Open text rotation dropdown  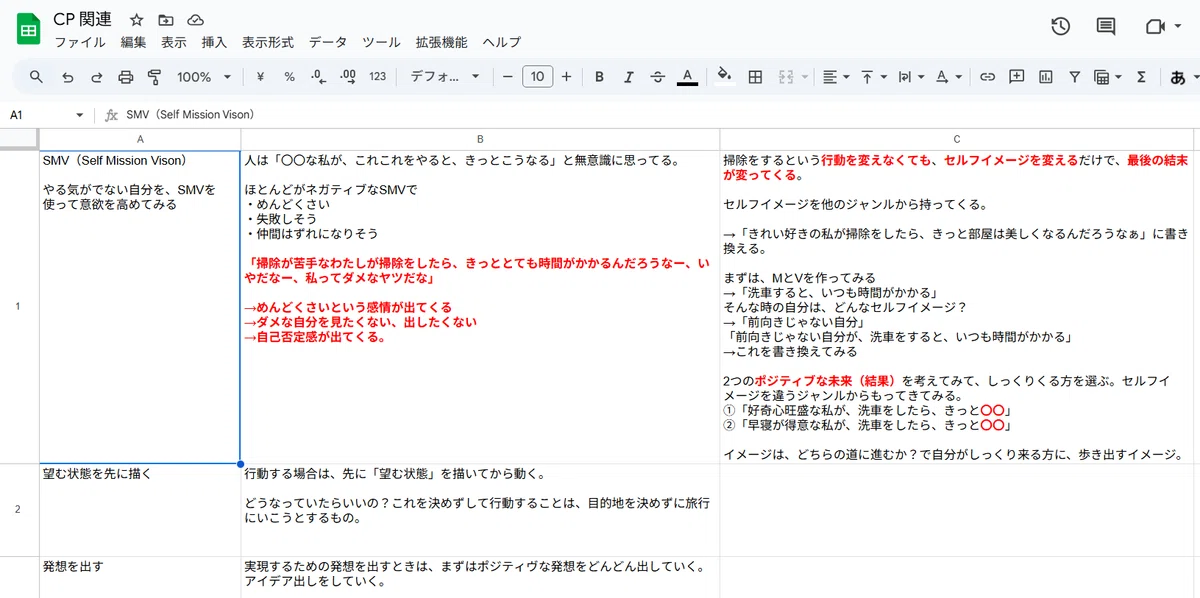click(x=948, y=77)
